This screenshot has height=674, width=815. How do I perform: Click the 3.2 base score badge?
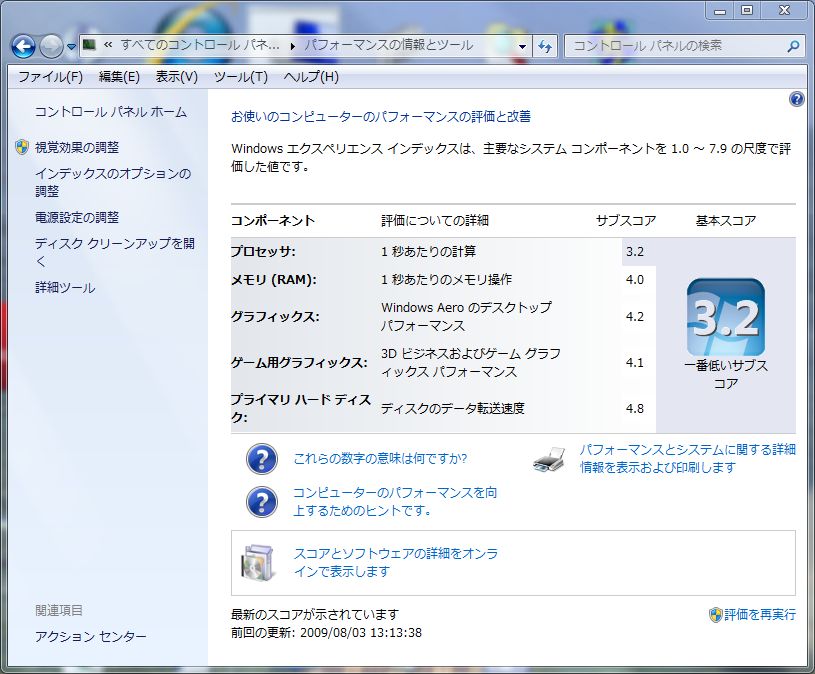pos(726,317)
